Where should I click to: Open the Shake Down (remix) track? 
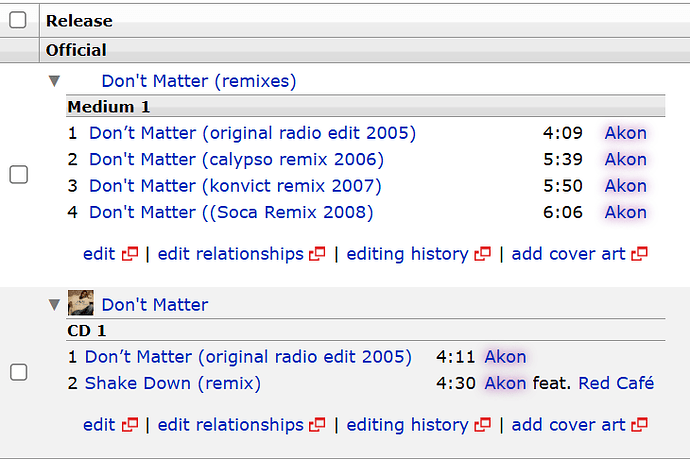172,383
